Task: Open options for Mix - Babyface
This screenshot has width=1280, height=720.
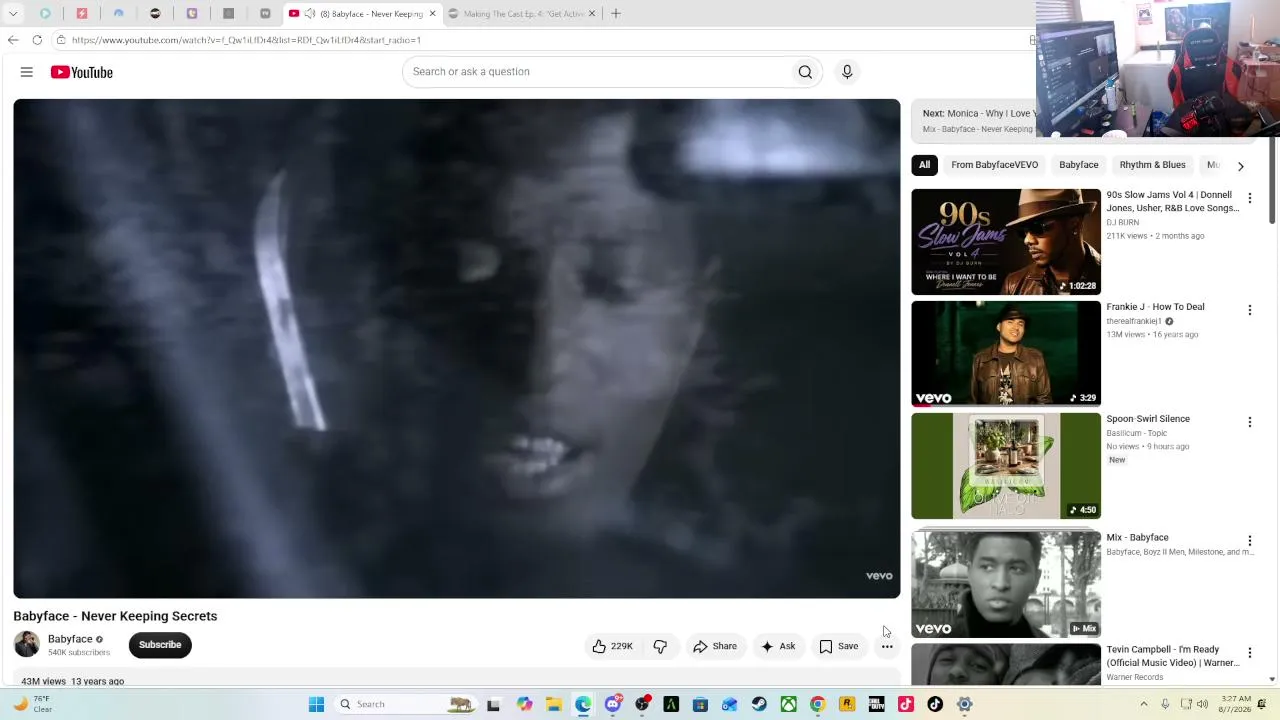Action: (1249, 541)
